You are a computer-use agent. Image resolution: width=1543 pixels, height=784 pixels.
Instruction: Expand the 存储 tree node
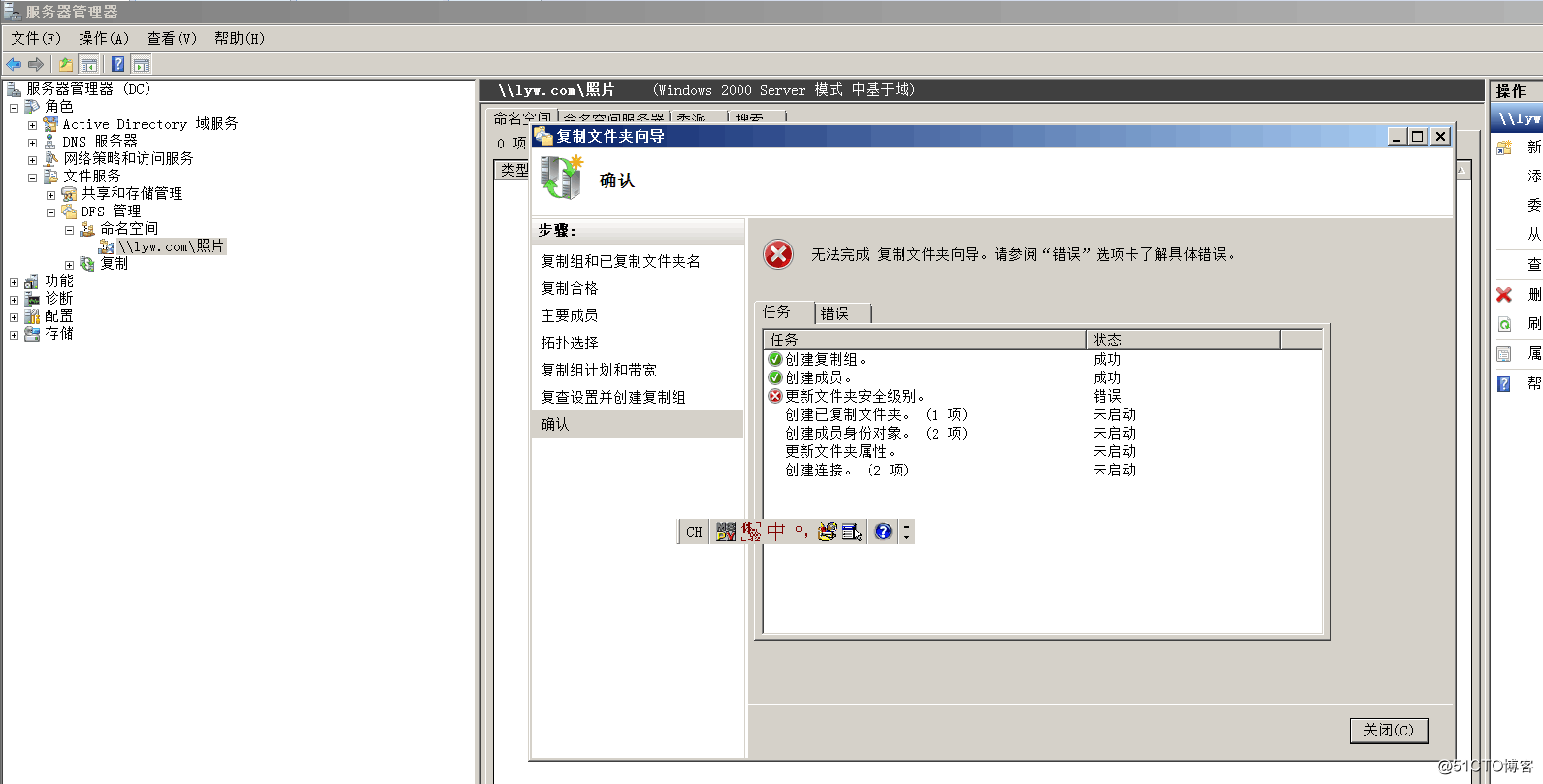tap(15, 335)
